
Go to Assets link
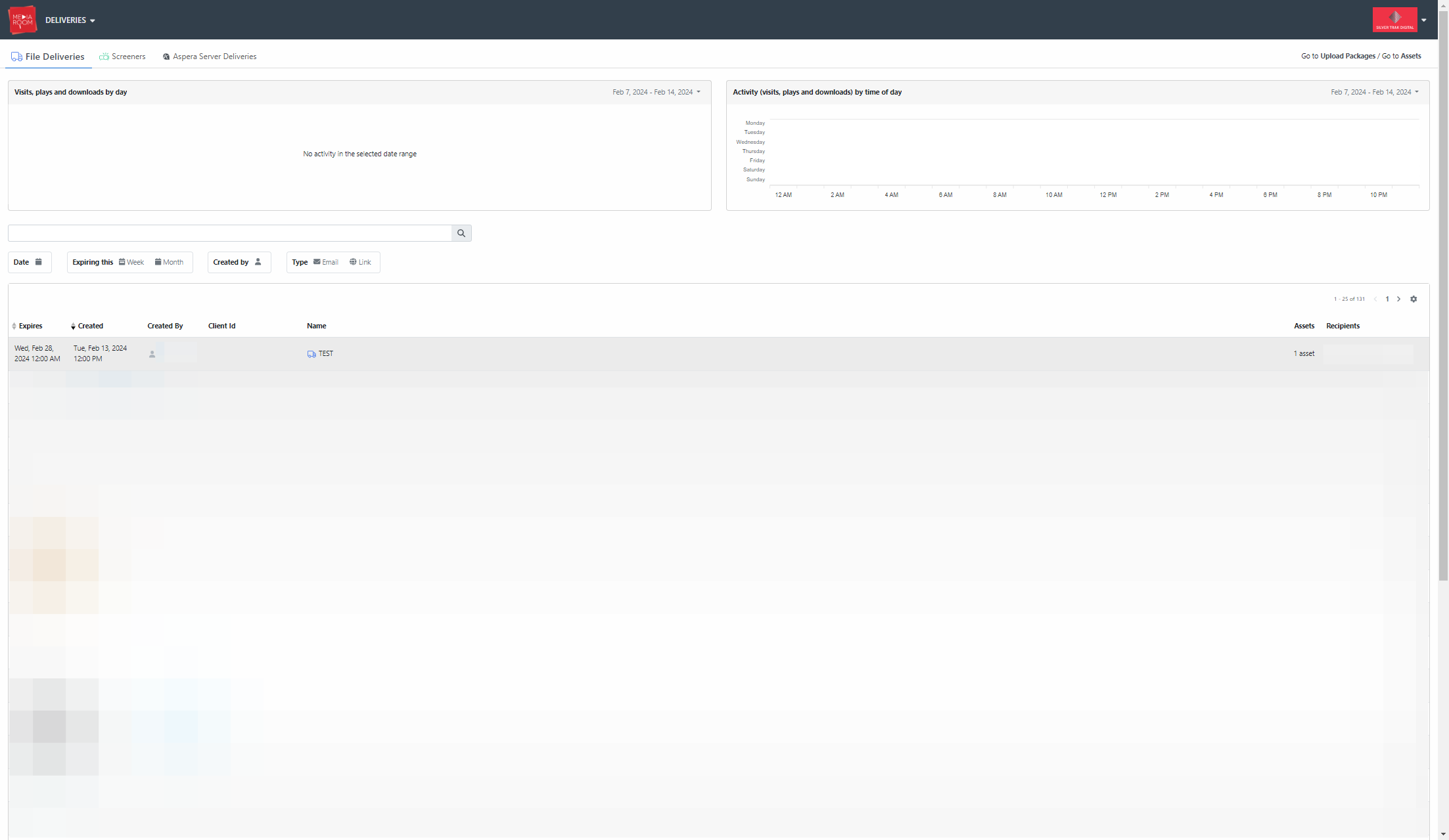tap(1410, 56)
